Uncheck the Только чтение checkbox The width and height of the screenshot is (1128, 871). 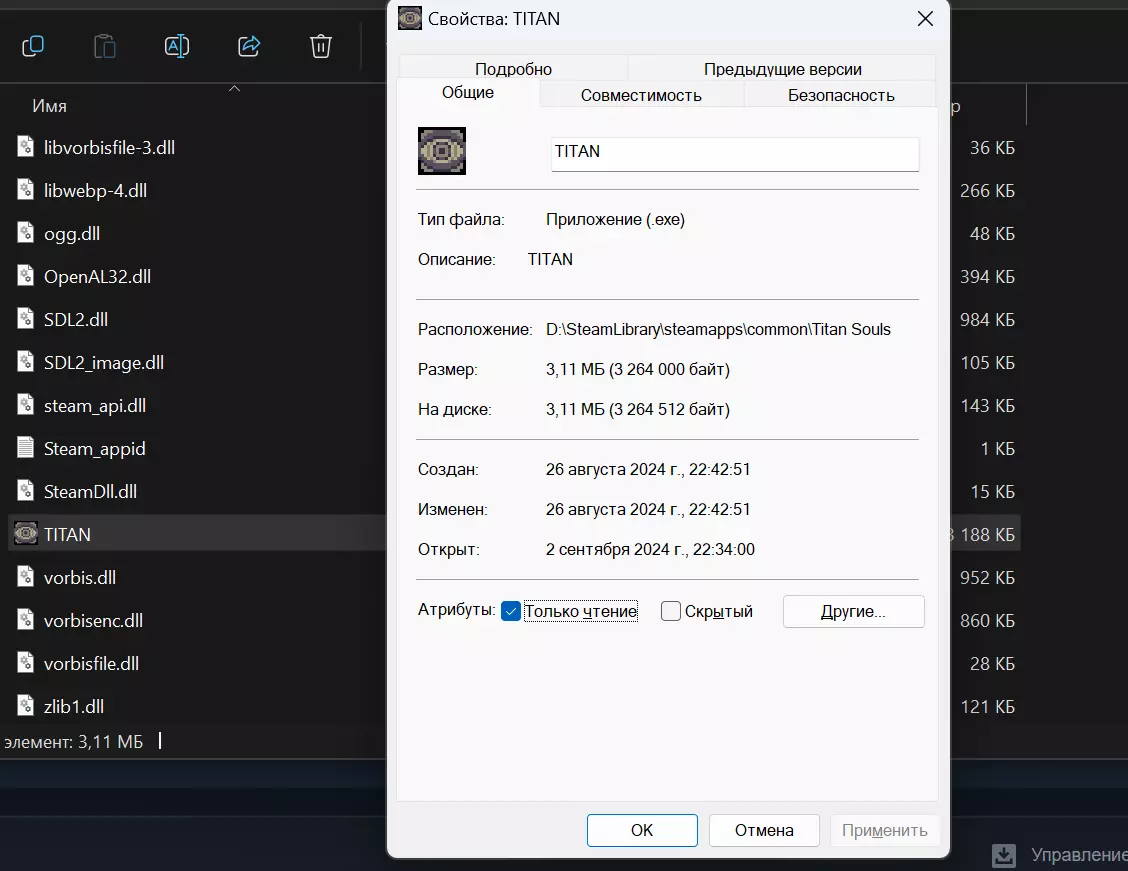(x=511, y=611)
